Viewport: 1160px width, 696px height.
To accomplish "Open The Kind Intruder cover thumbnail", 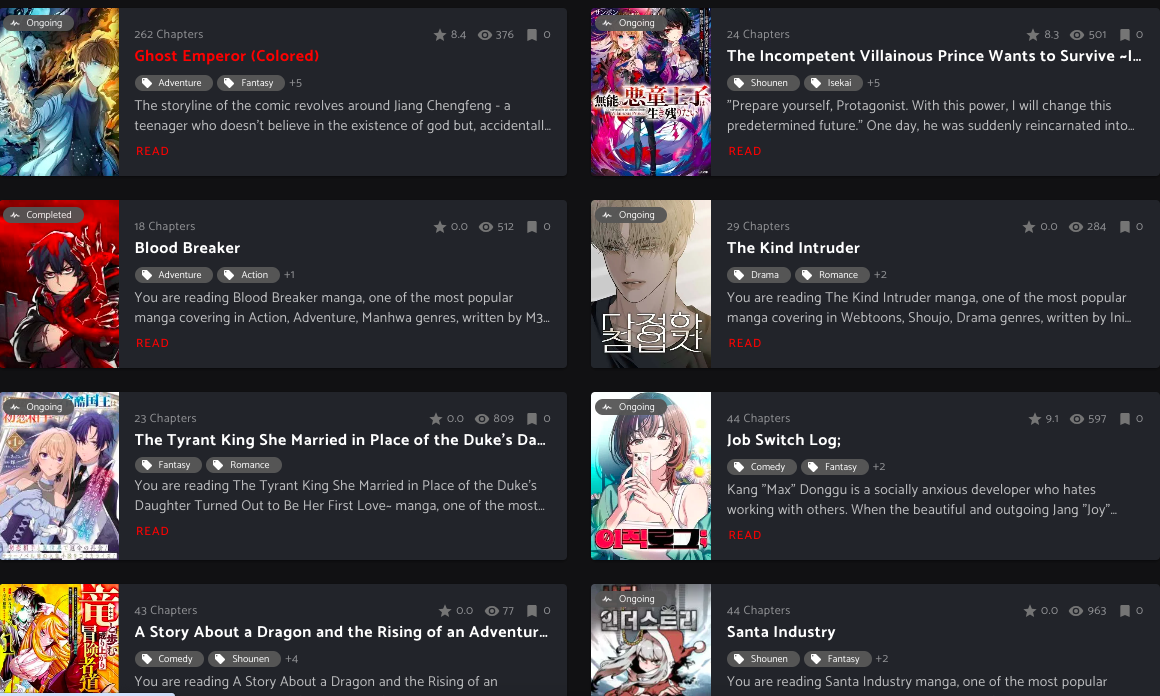I will click(x=651, y=284).
